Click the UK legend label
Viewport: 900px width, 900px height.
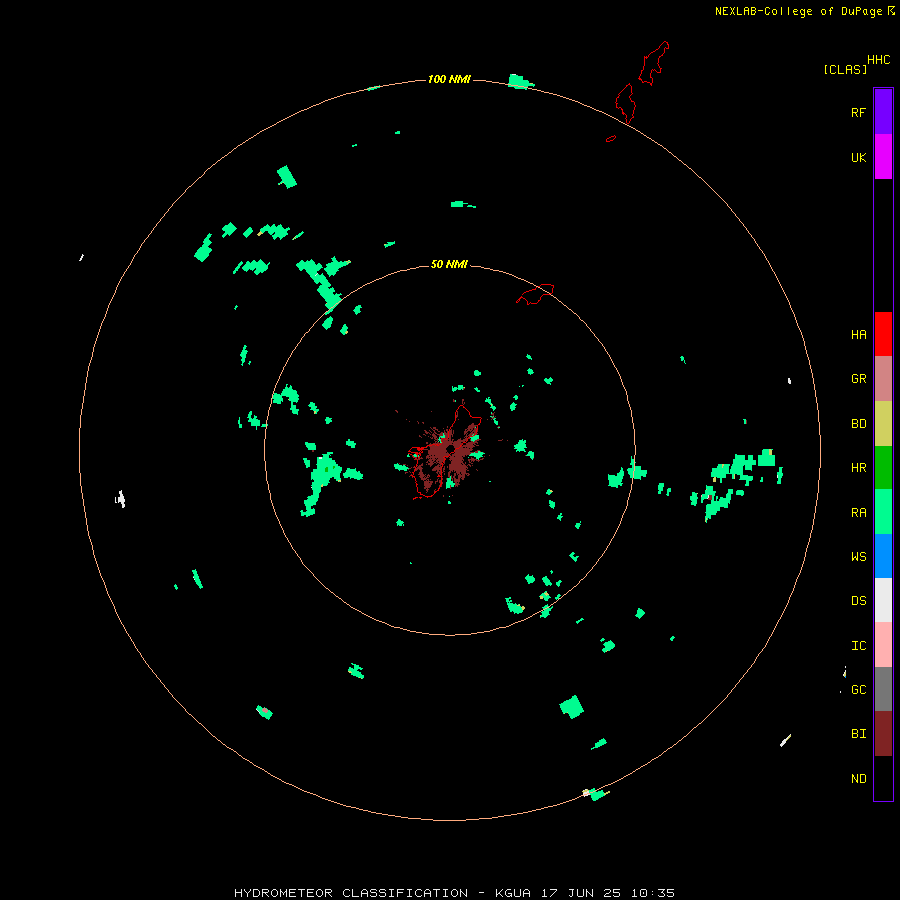(x=858, y=157)
